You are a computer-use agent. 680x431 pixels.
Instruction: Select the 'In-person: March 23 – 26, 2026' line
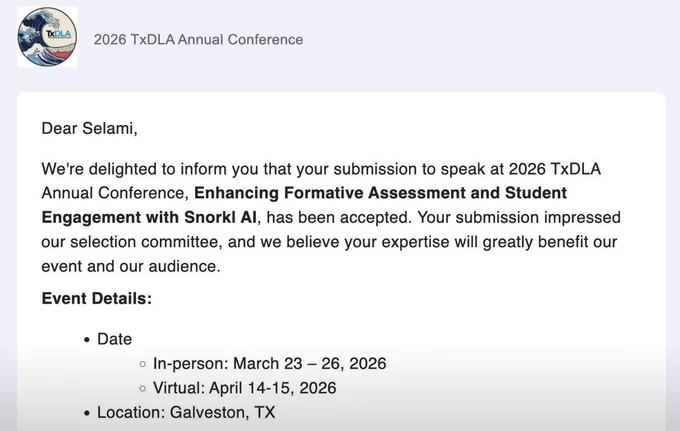click(269, 363)
